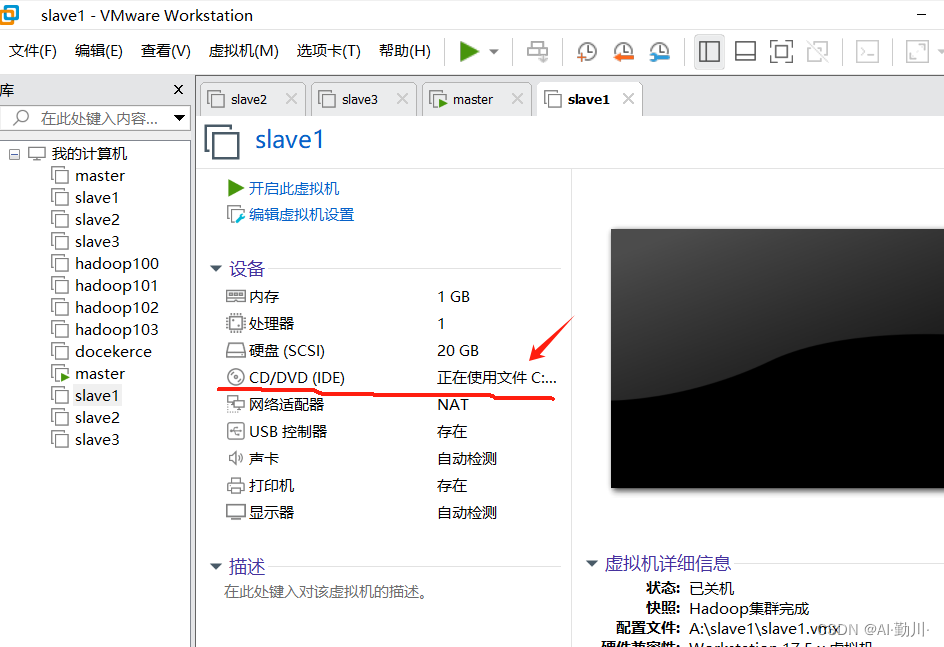Click the green power-on play button in toolbar
The width and height of the screenshot is (944, 647).
(469, 51)
